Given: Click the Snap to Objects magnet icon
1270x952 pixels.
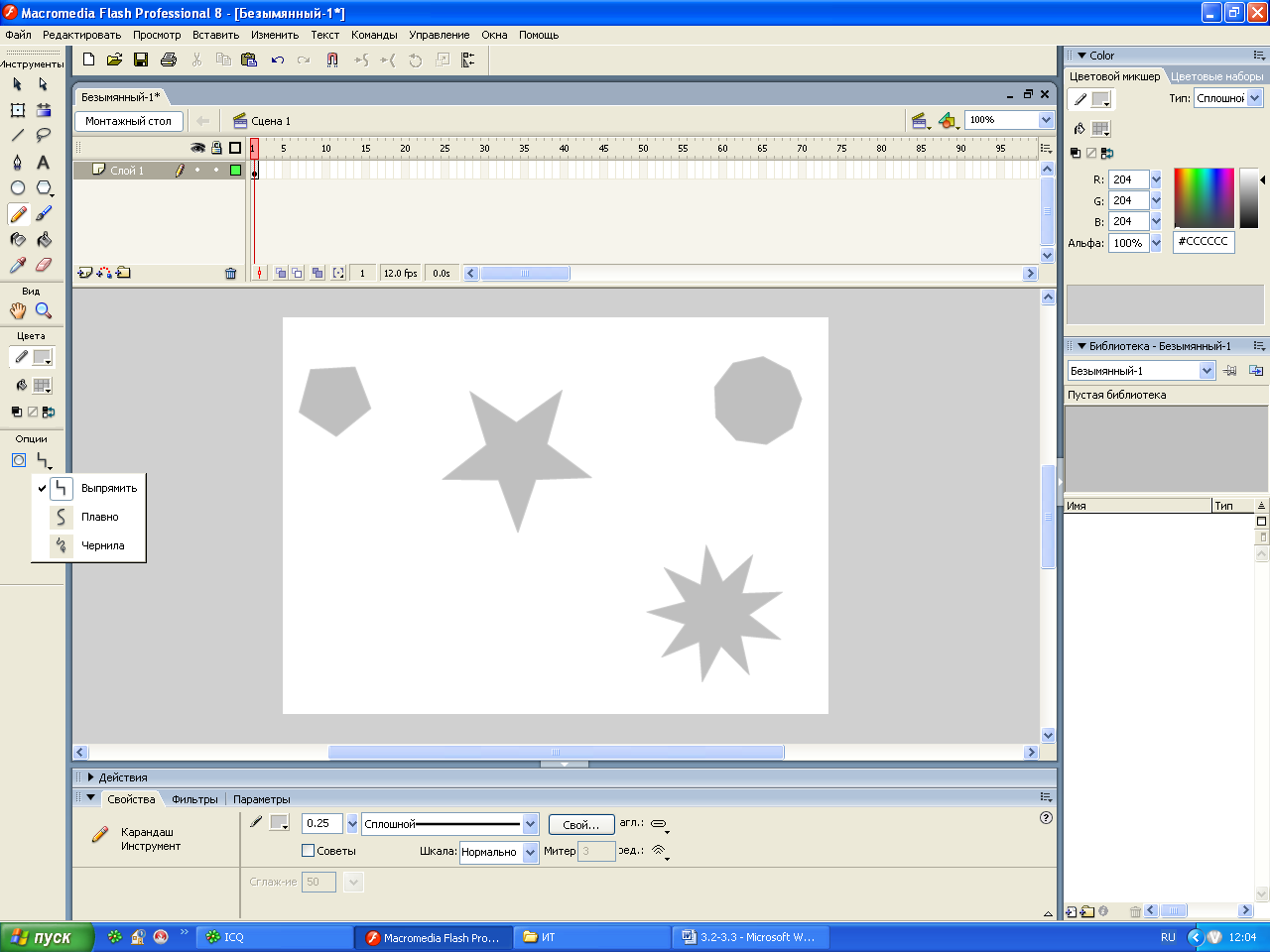Looking at the screenshot, I should coord(332,59).
